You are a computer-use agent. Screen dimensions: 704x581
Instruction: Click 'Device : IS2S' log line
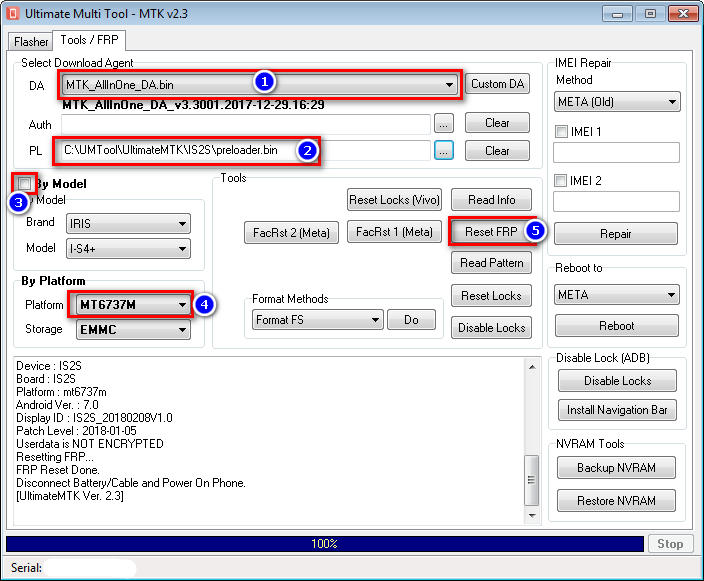49,366
